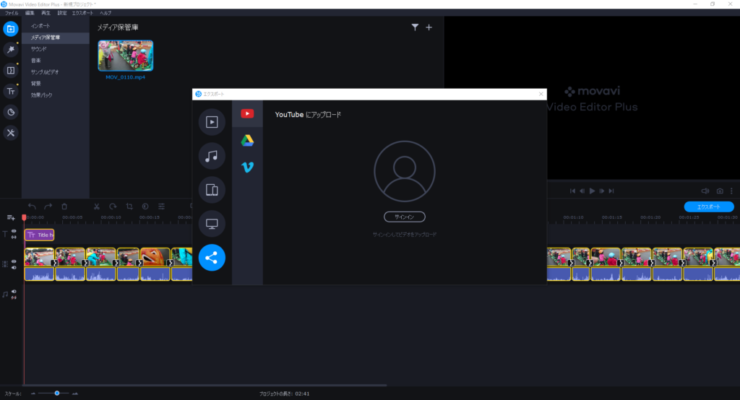Open the Transitions tab icon
This screenshot has width=740, height=400.
(x=11, y=70)
